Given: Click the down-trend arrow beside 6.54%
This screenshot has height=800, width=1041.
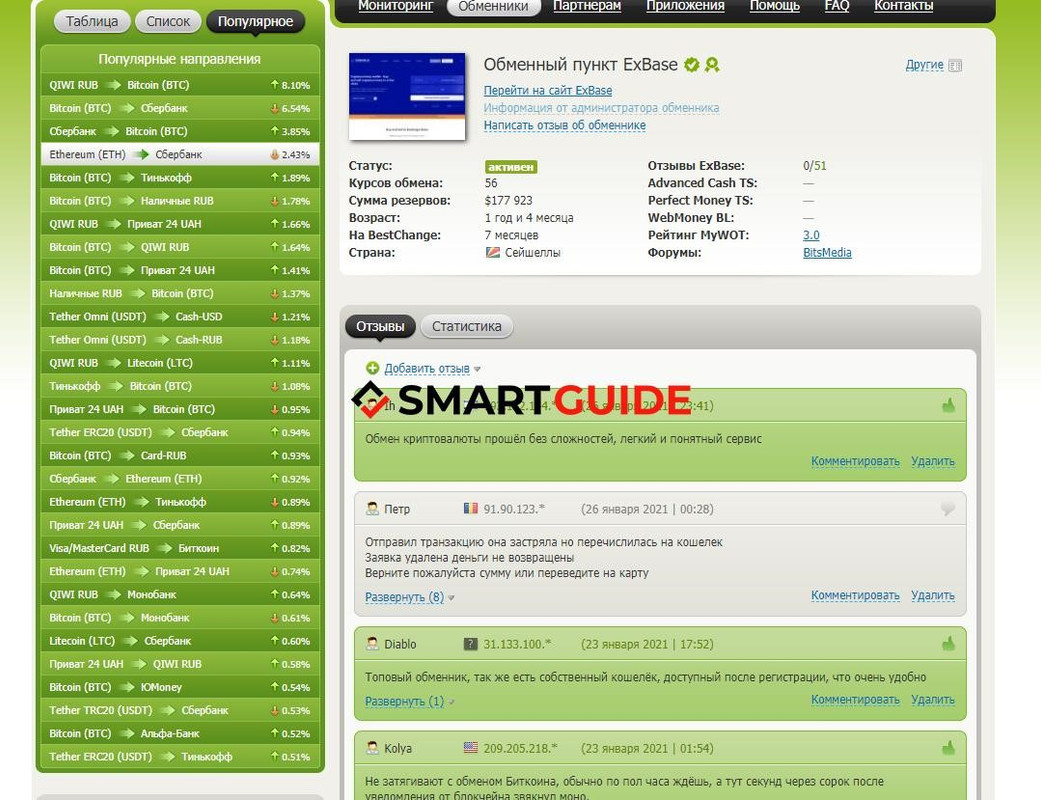Looking at the screenshot, I should (x=274, y=108).
